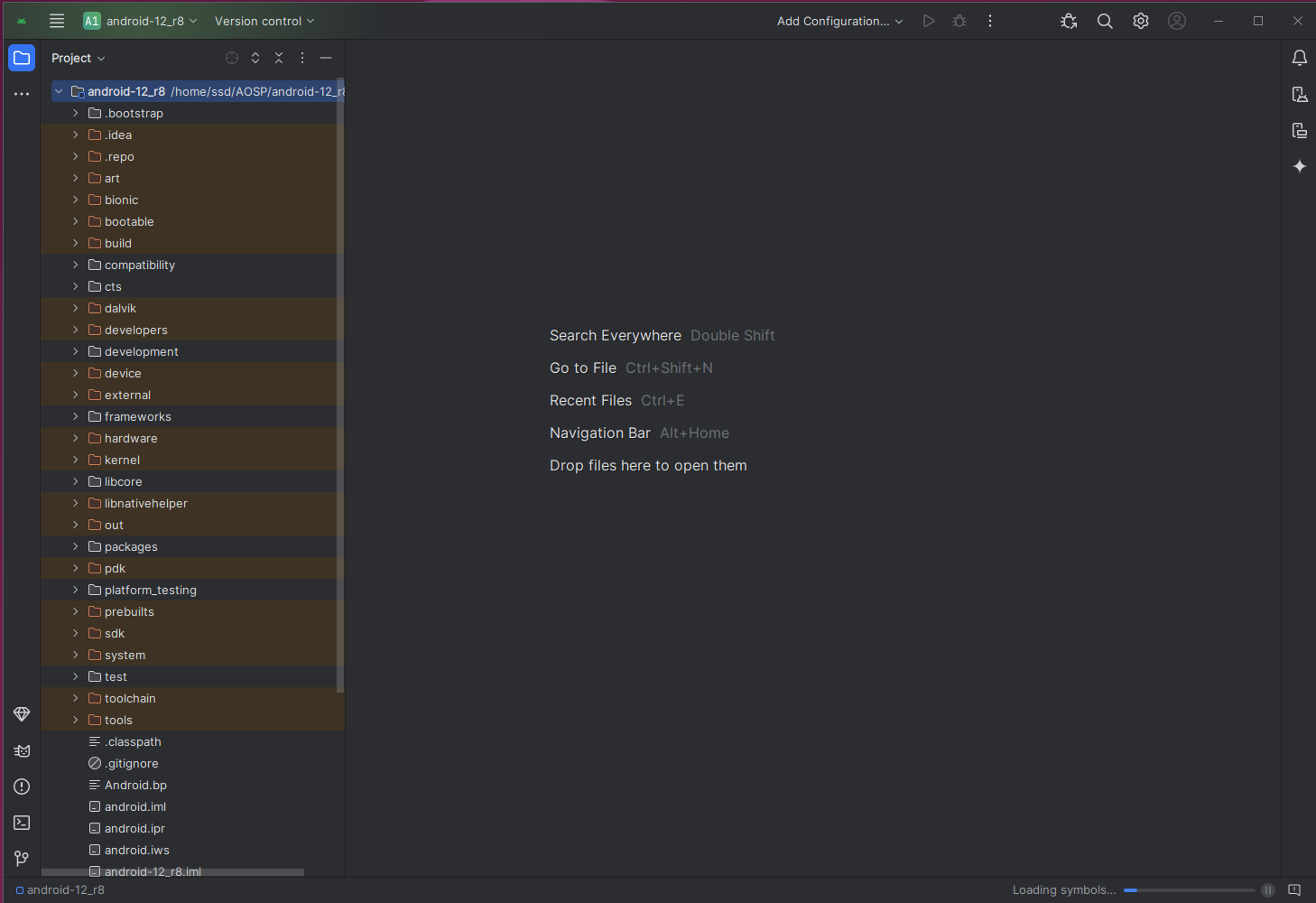Open the Problems view icon
Screen dimensions: 1316x903
click(x=21, y=787)
